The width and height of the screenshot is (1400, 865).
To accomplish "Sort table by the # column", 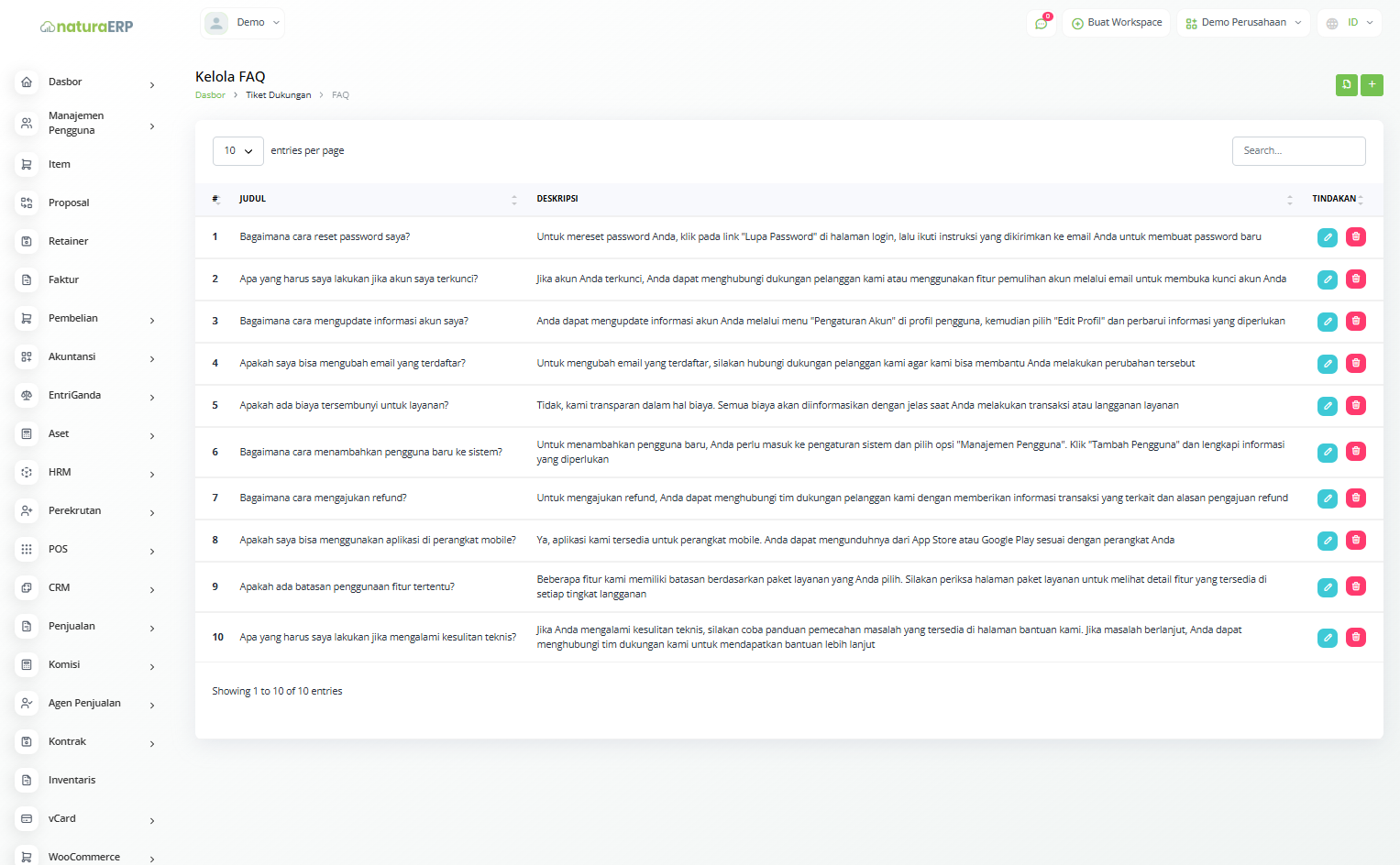I will click(x=216, y=199).
